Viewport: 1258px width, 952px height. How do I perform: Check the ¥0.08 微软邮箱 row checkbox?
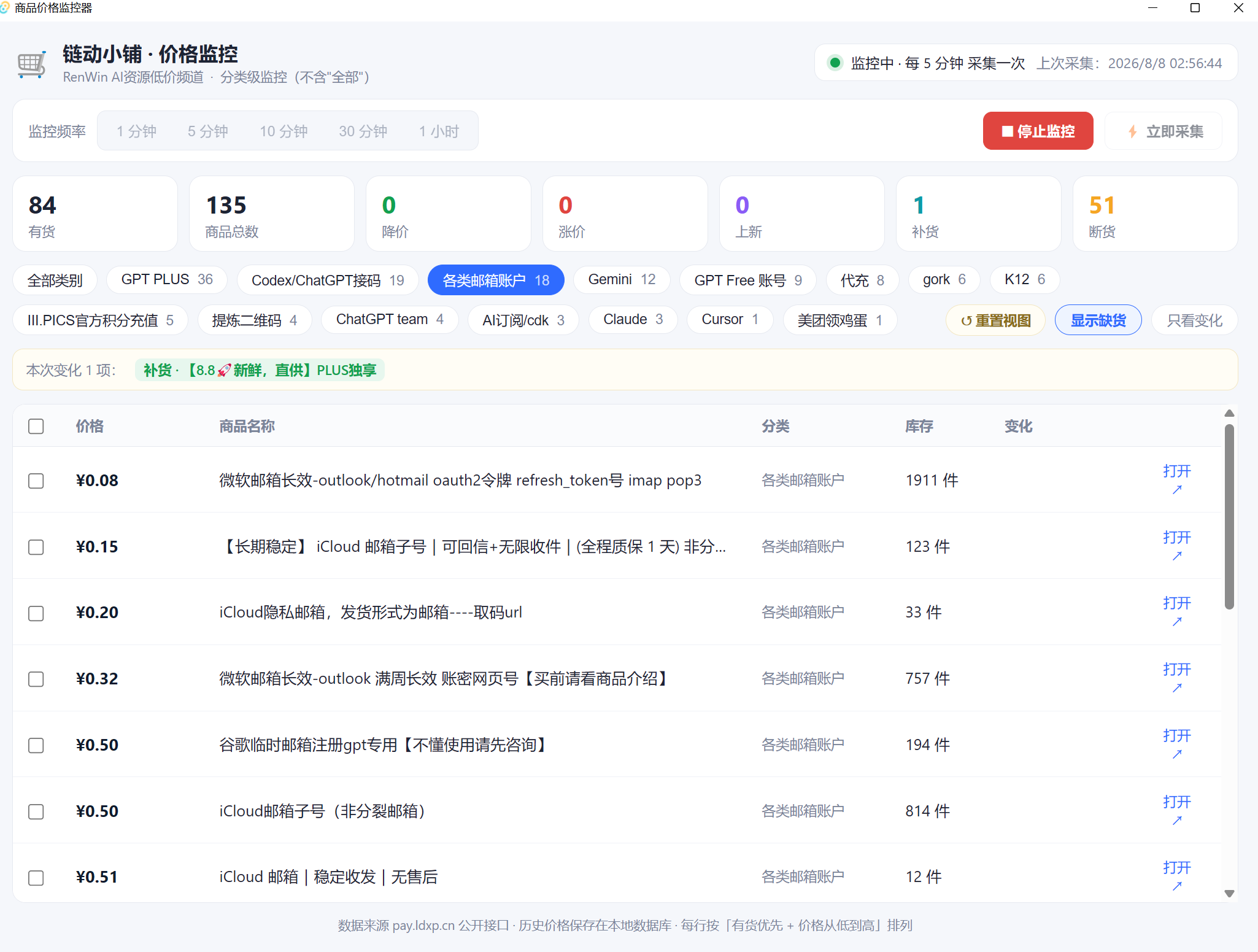pyautogui.click(x=36, y=481)
